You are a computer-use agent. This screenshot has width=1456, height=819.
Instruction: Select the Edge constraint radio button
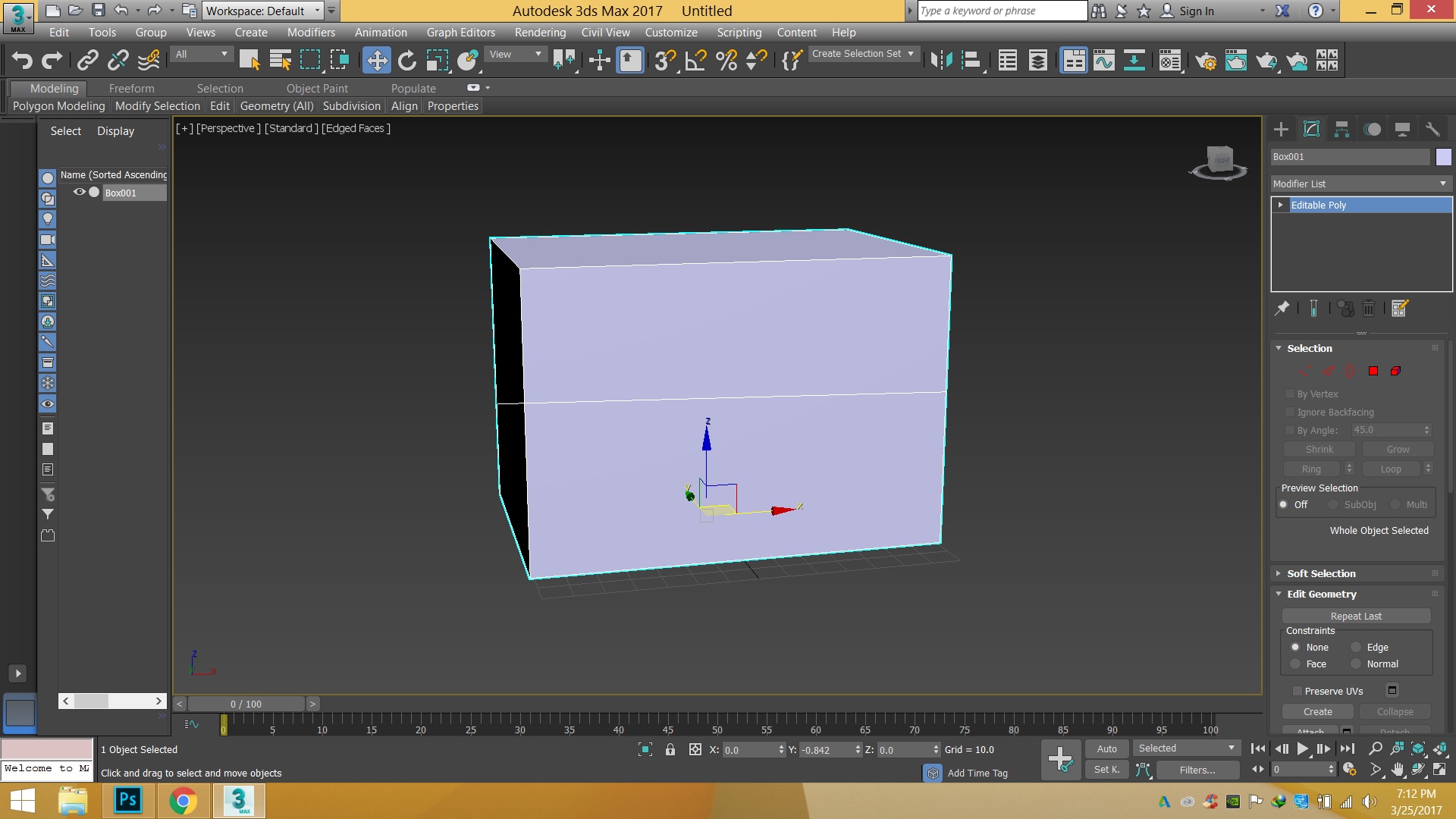point(1356,648)
